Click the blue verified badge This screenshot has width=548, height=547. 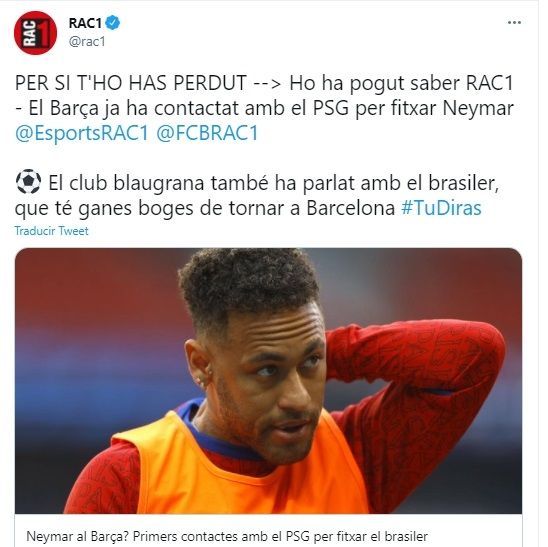[113, 23]
